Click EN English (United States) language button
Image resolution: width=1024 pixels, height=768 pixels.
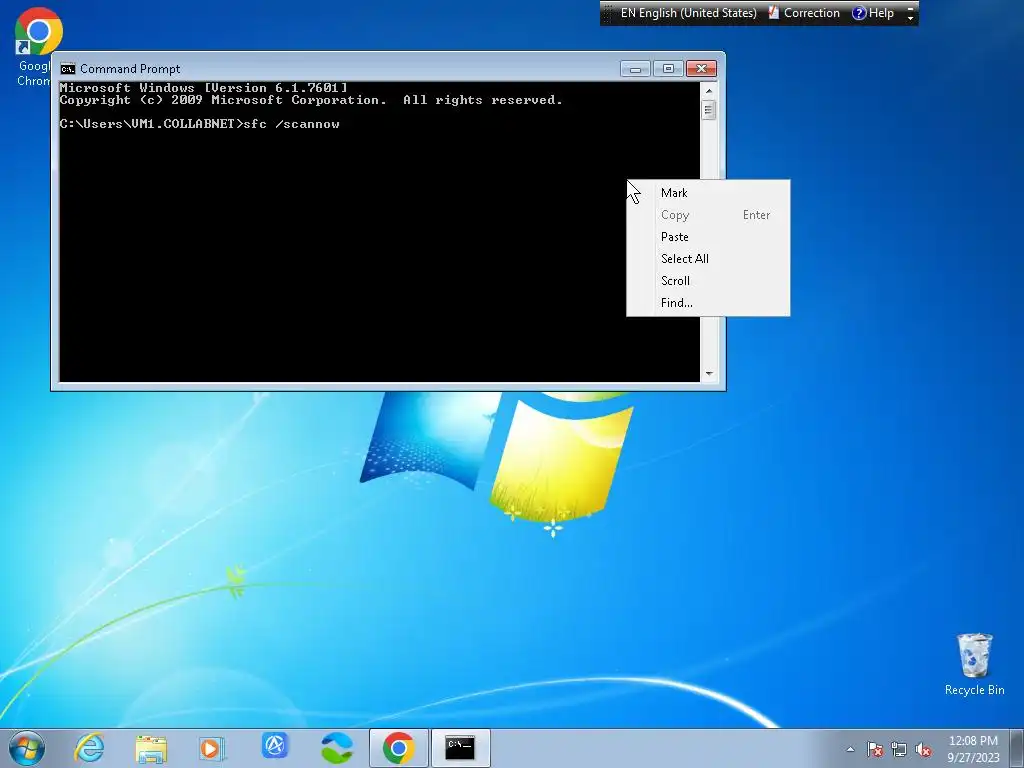point(688,13)
